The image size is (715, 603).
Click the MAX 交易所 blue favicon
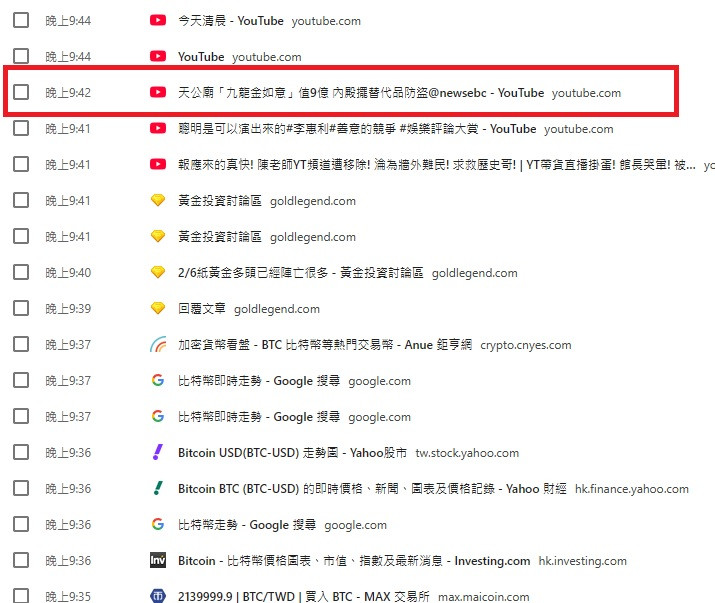click(x=158, y=596)
